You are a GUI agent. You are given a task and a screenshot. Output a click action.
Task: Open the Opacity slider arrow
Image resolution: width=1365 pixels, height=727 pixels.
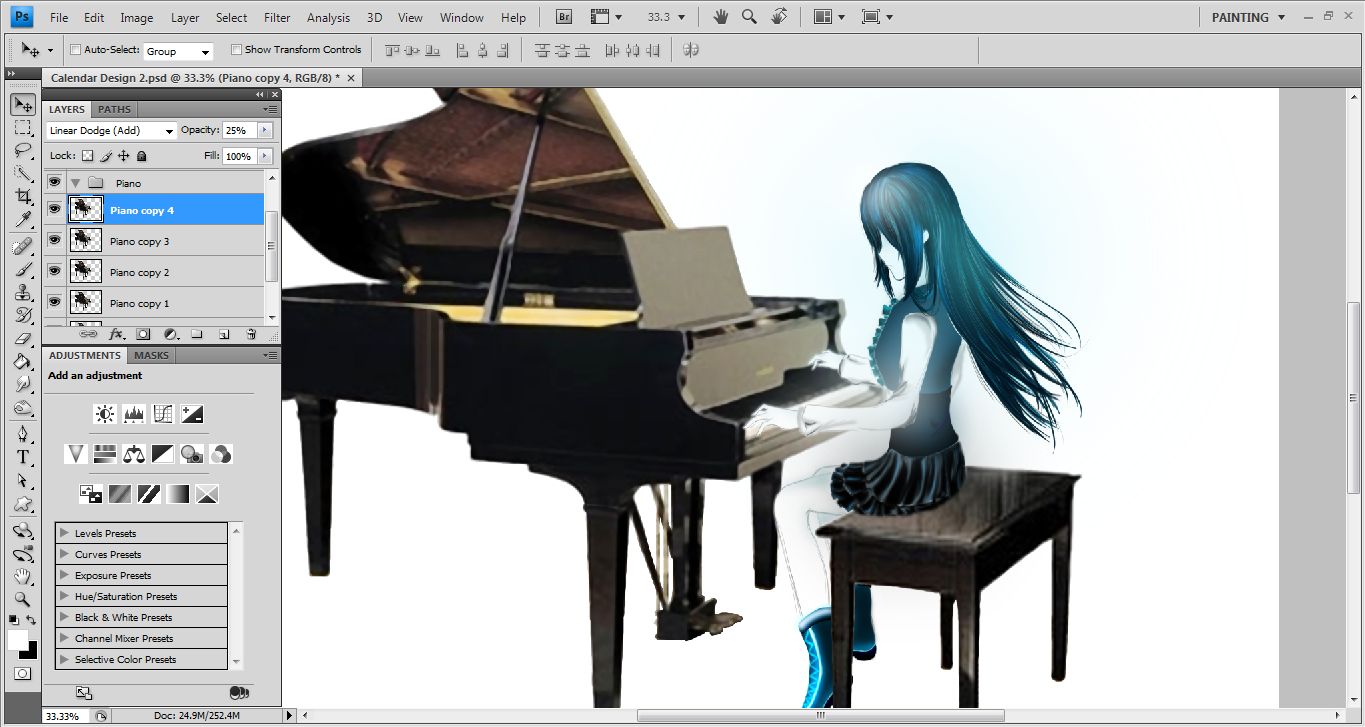tap(265, 130)
